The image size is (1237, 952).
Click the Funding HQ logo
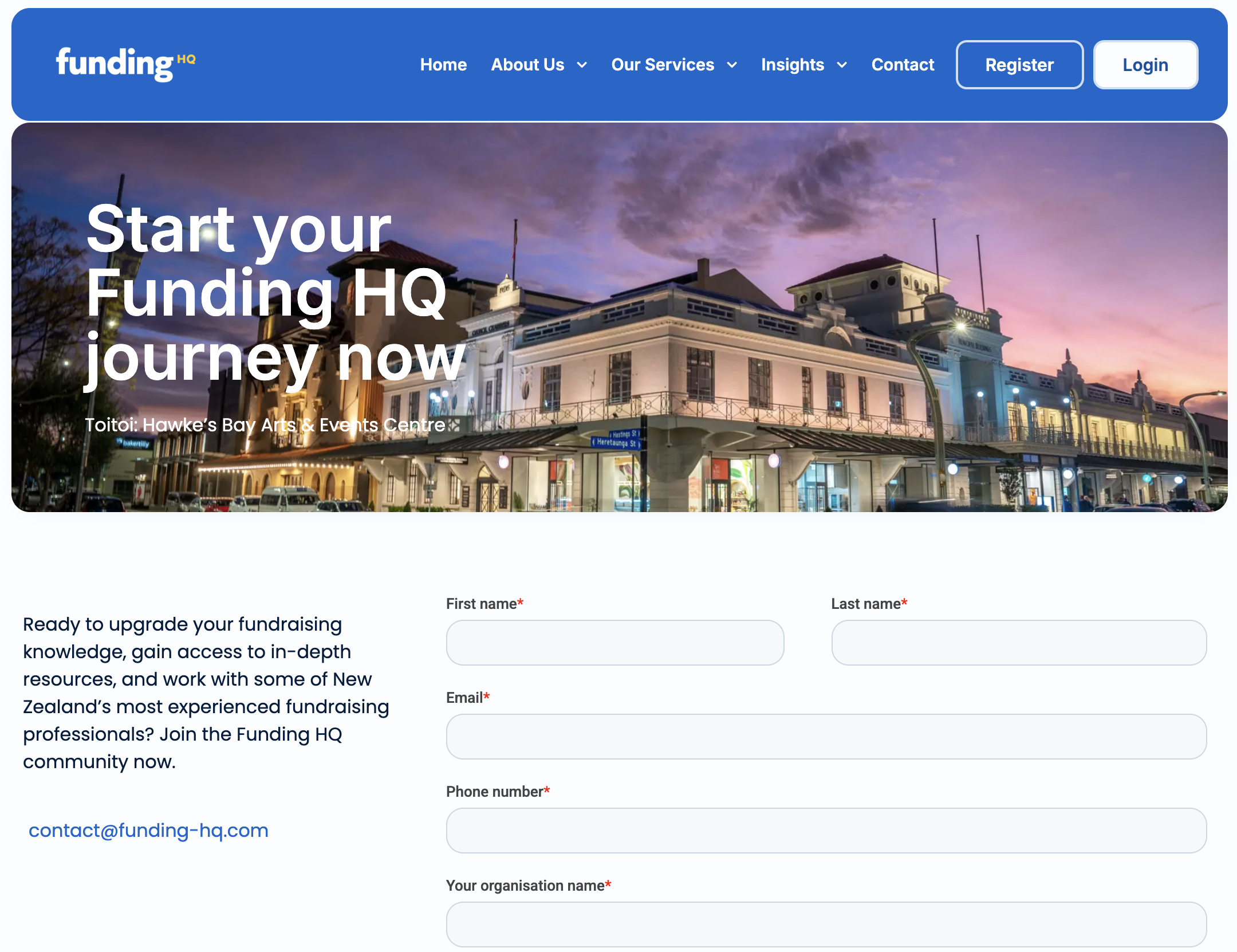125,64
